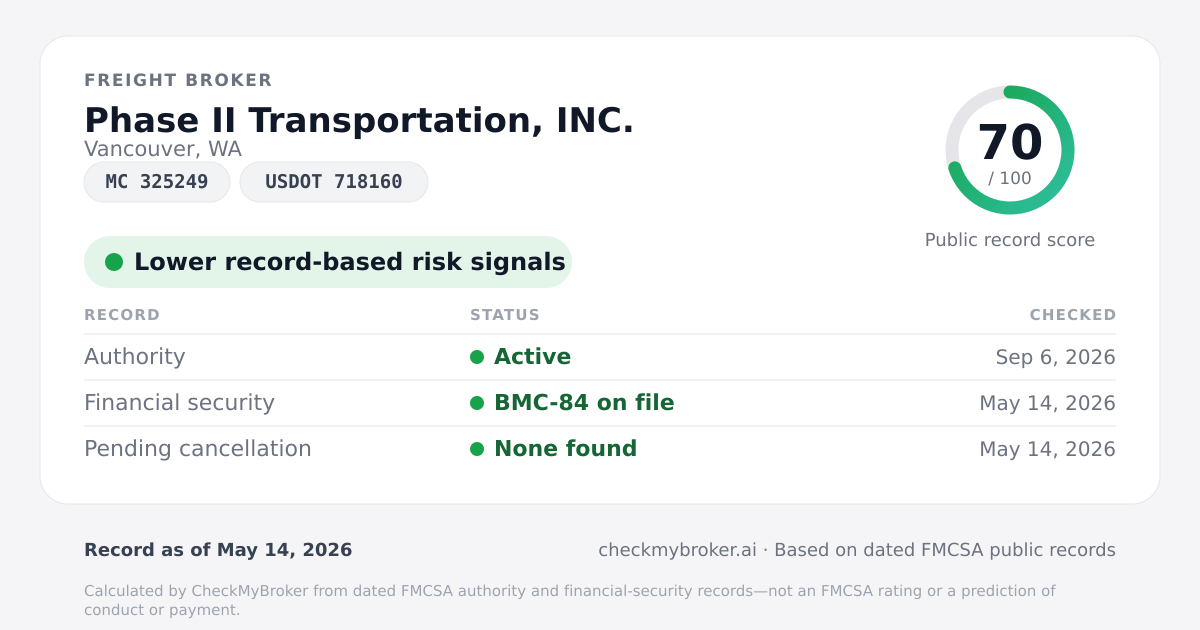Image resolution: width=1200 pixels, height=630 pixels.
Task: Click the STATUS column header
Action: pos(505,315)
